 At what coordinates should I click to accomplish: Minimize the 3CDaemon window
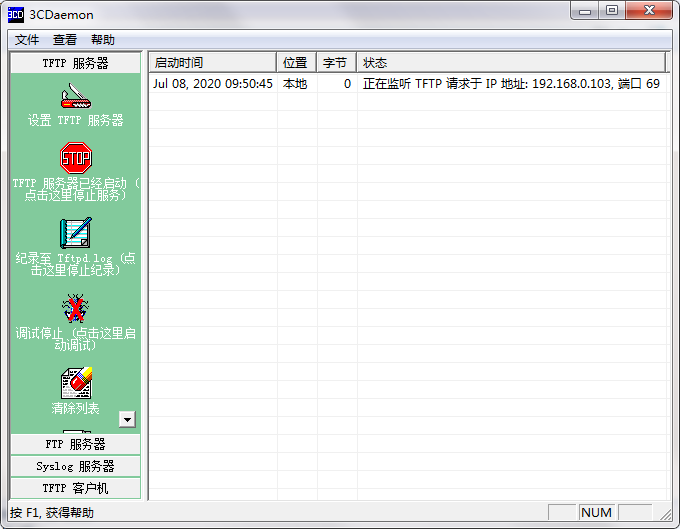tap(585, 11)
